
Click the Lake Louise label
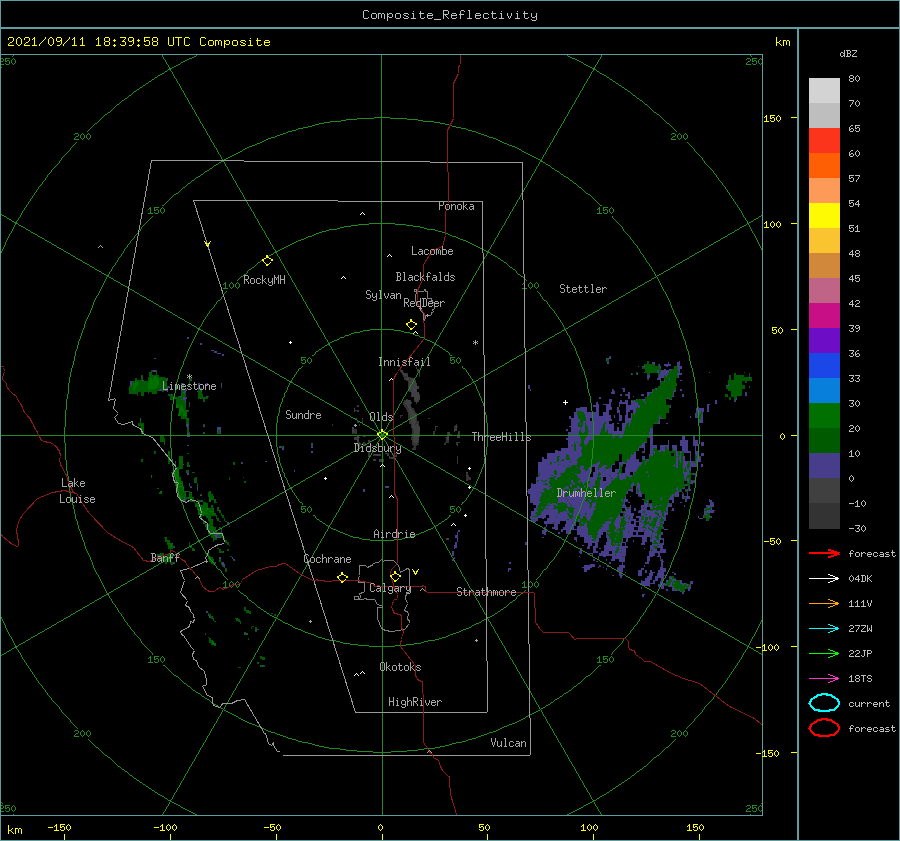click(x=77, y=491)
